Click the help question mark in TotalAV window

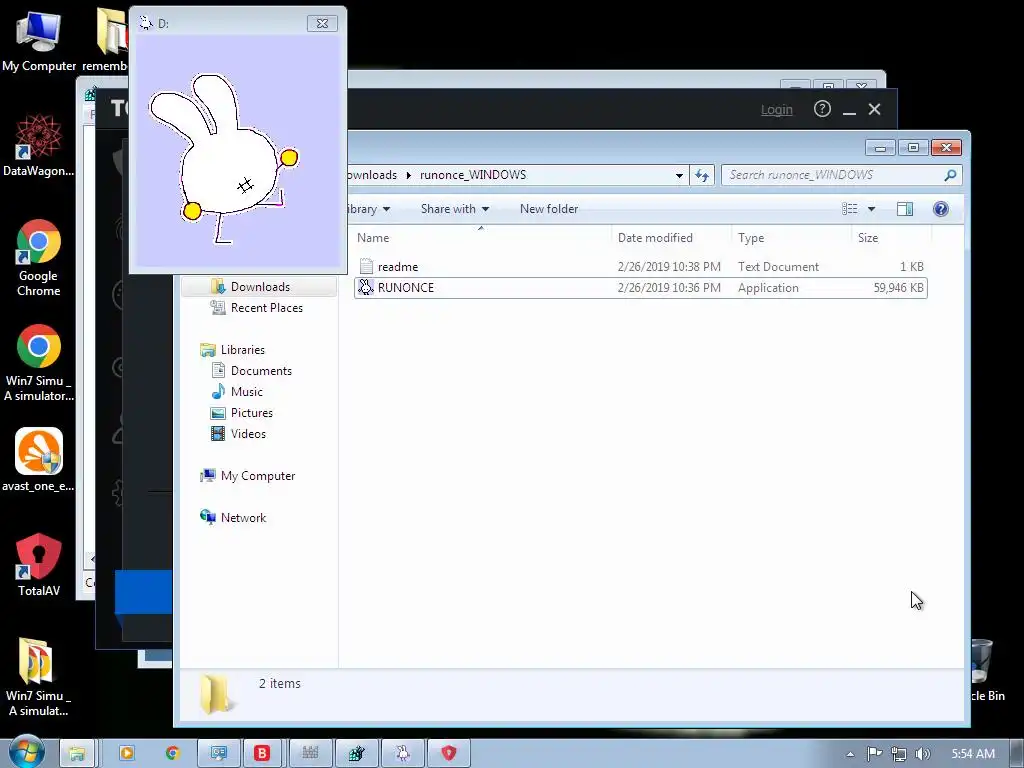coord(822,109)
